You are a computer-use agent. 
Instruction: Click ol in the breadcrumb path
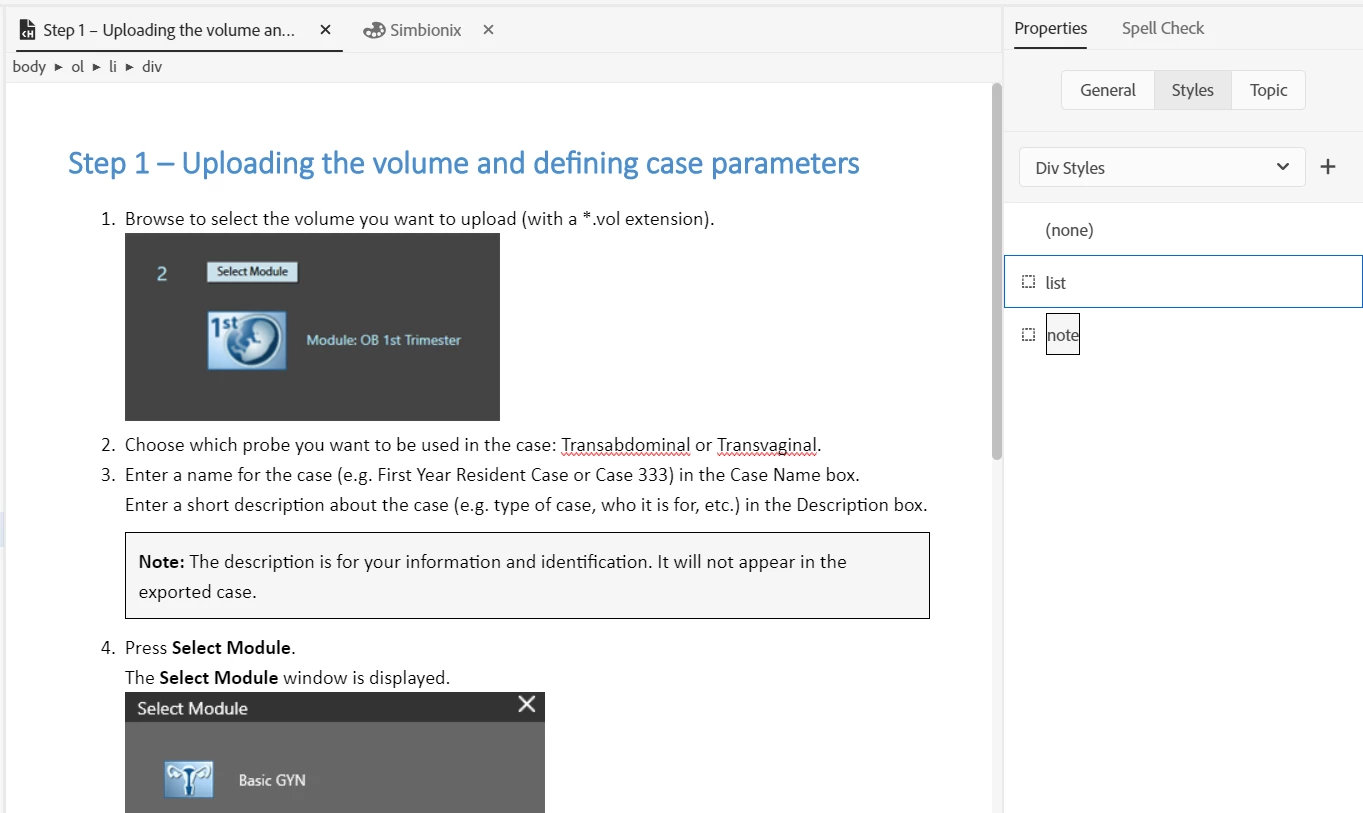(77, 67)
